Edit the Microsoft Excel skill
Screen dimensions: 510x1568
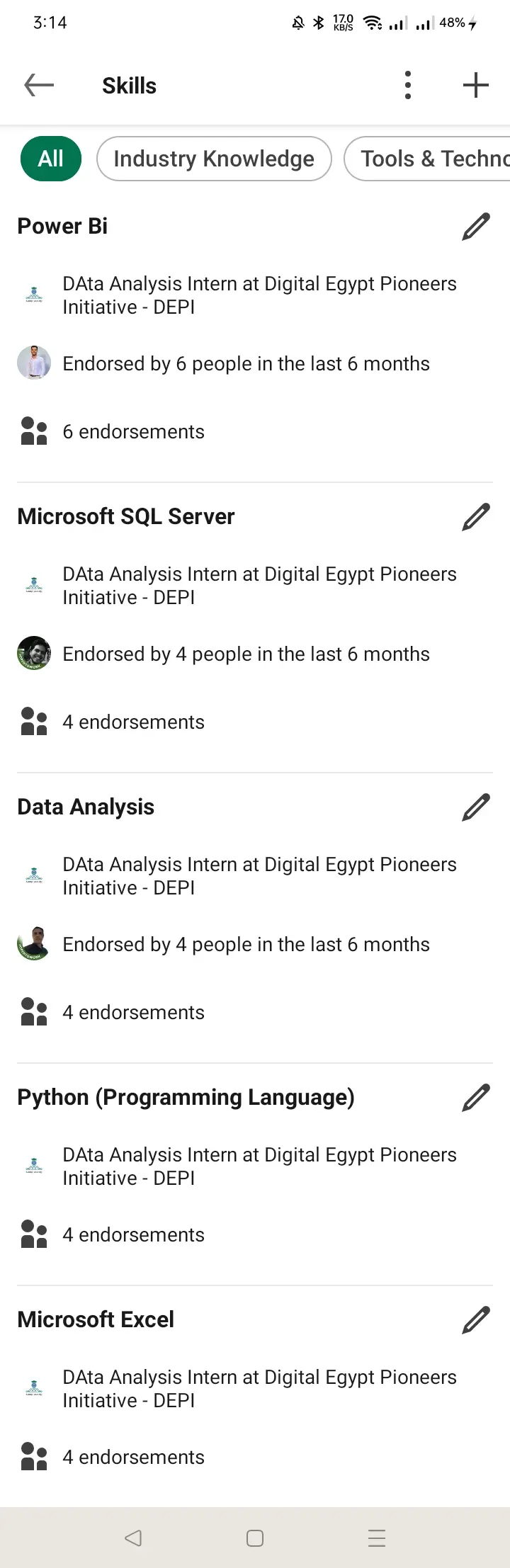point(475,1319)
